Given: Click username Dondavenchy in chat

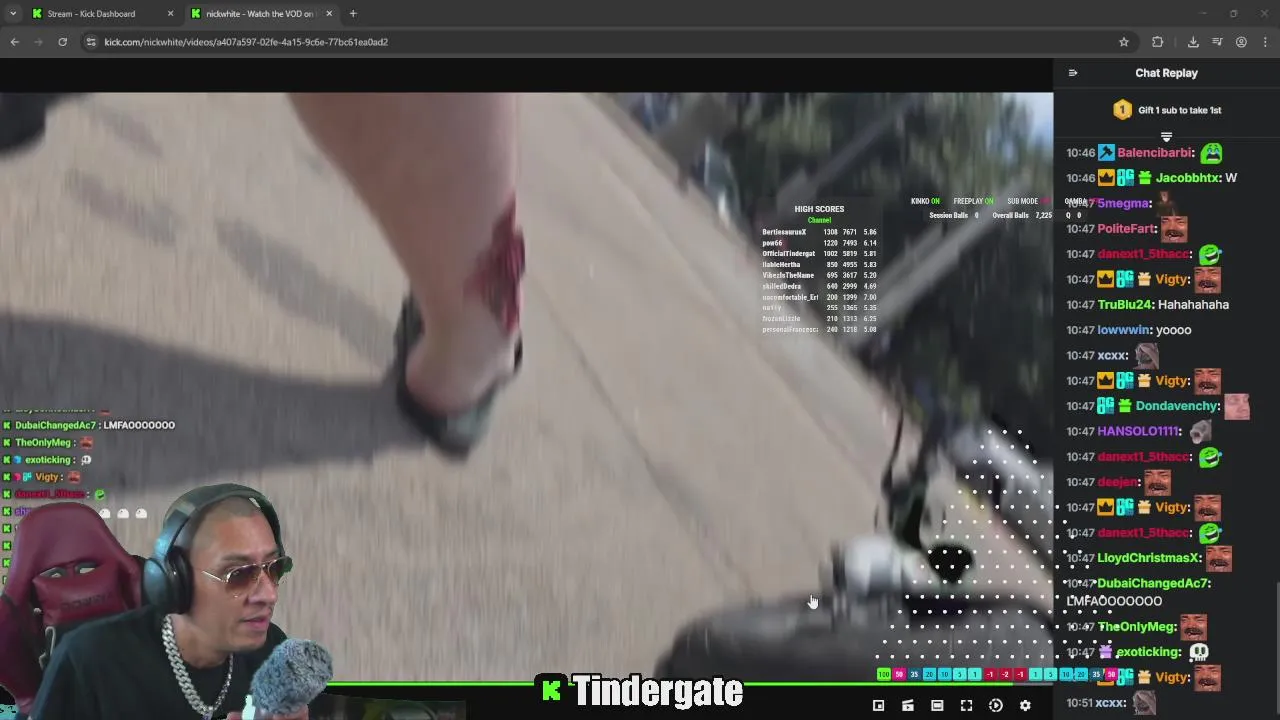Looking at the screenshot, I should tap(1178, 406).
